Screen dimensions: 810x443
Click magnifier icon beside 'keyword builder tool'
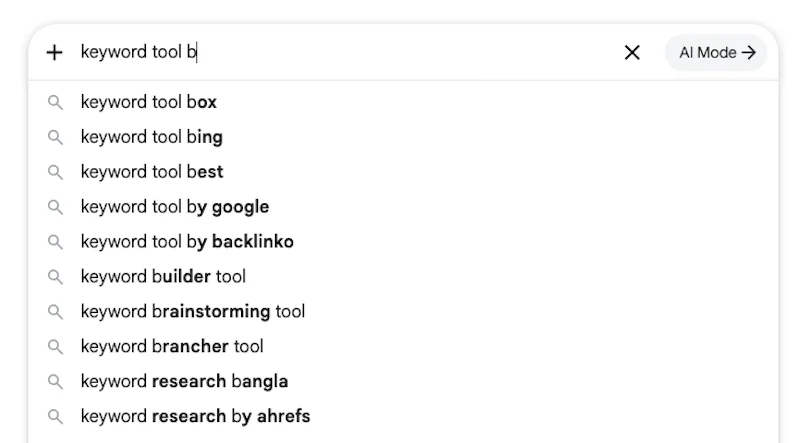pyautogui.click(x=55, y=277)
